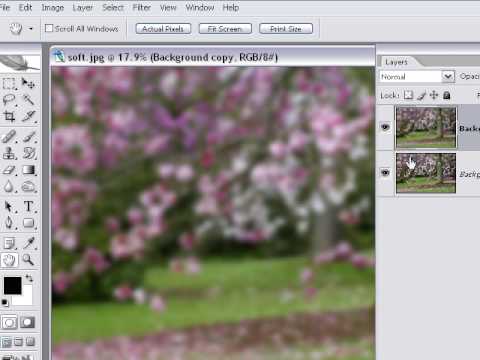The image size is (480, 360).
Task: Click the Actual Pixels button
Action: tap(163, 29)
